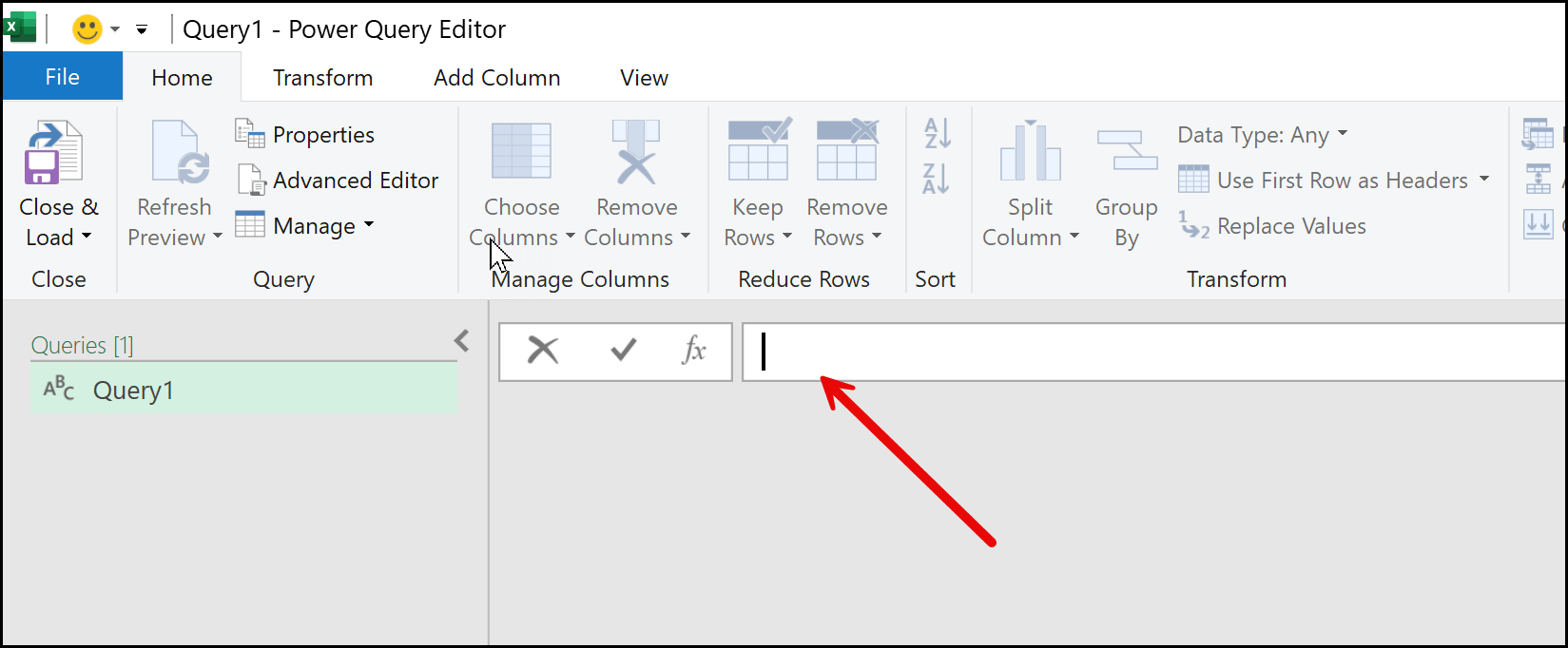This screenshot has width=1568, height=648.
Task: Collapse the Queries pane
Action: (462, 341)
